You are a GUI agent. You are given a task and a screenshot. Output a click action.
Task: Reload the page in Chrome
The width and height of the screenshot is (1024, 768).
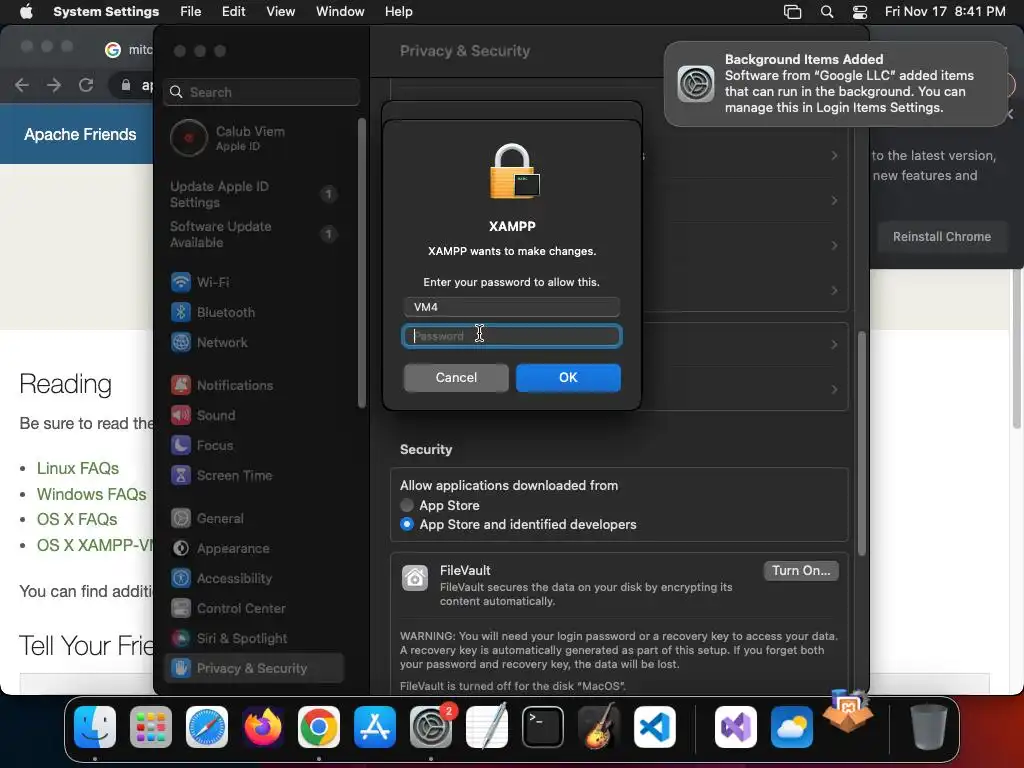[86, 85]
